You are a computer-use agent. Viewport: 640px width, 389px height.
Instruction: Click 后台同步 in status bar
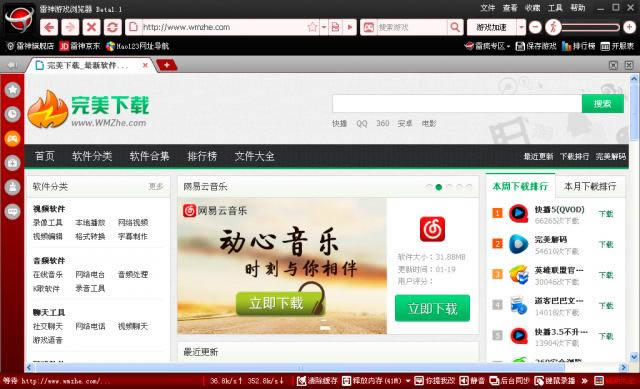tap(509, 381)
